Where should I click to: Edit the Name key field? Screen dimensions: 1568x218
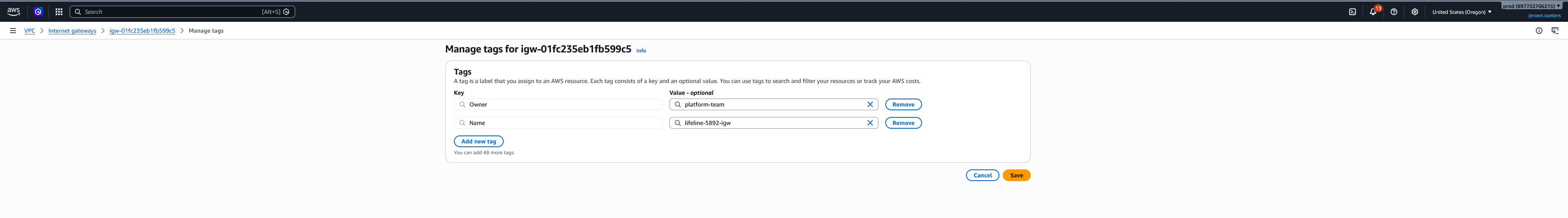558,123
